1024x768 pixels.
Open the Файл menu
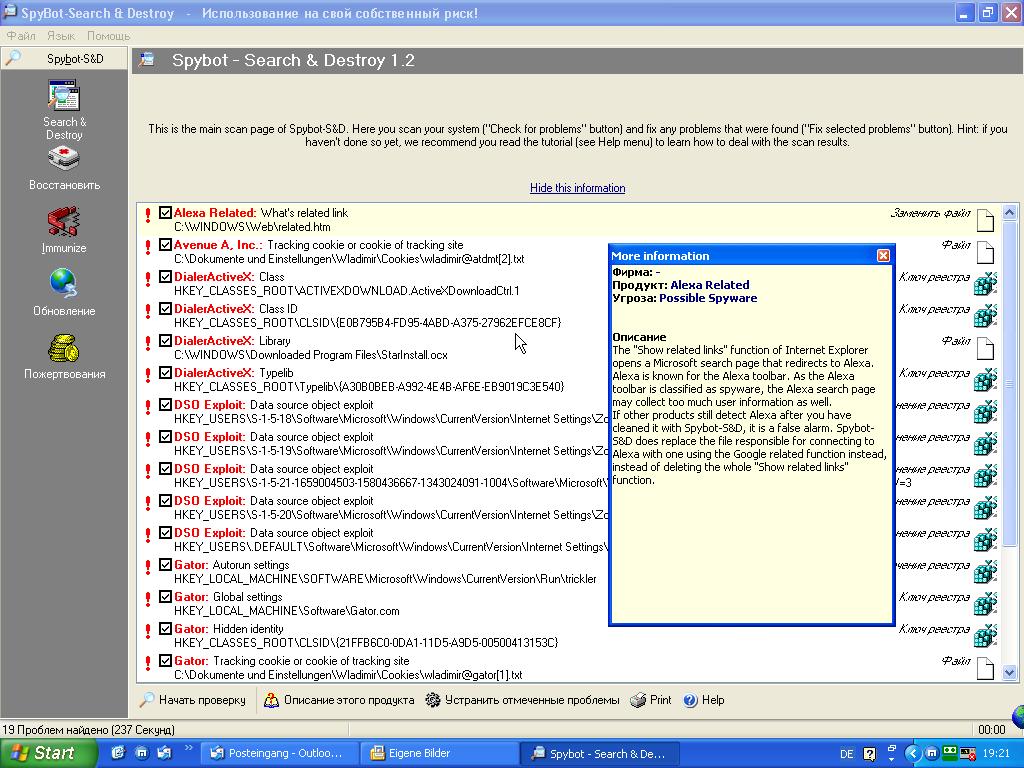click(21, 36)
